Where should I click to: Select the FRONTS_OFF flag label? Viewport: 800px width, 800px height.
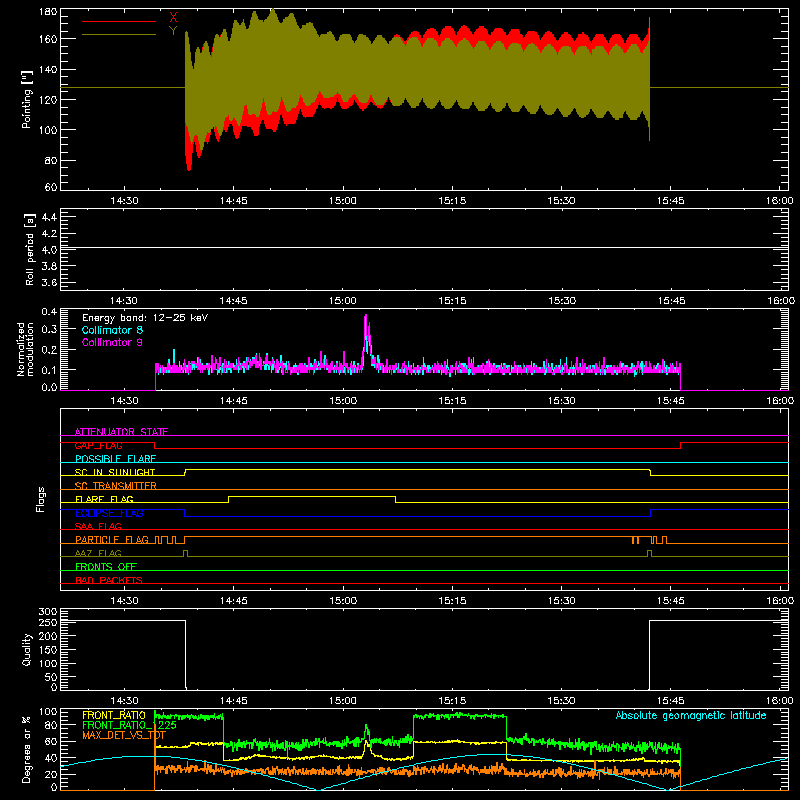click(x=106, y=567)
